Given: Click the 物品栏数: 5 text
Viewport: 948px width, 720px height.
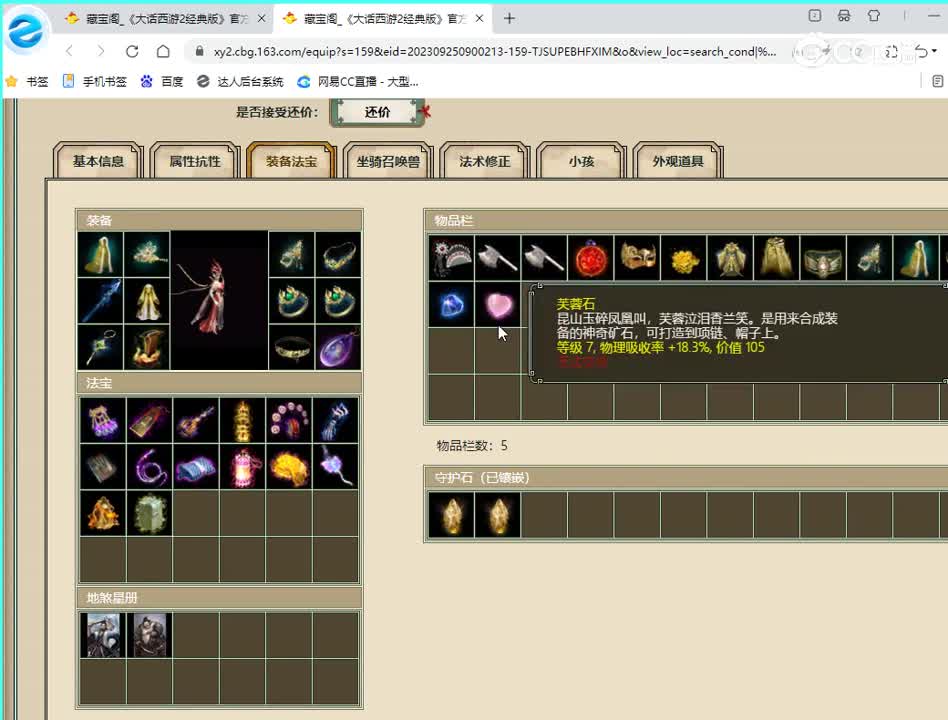Looking at the screenshot, I should pos(472,446).
